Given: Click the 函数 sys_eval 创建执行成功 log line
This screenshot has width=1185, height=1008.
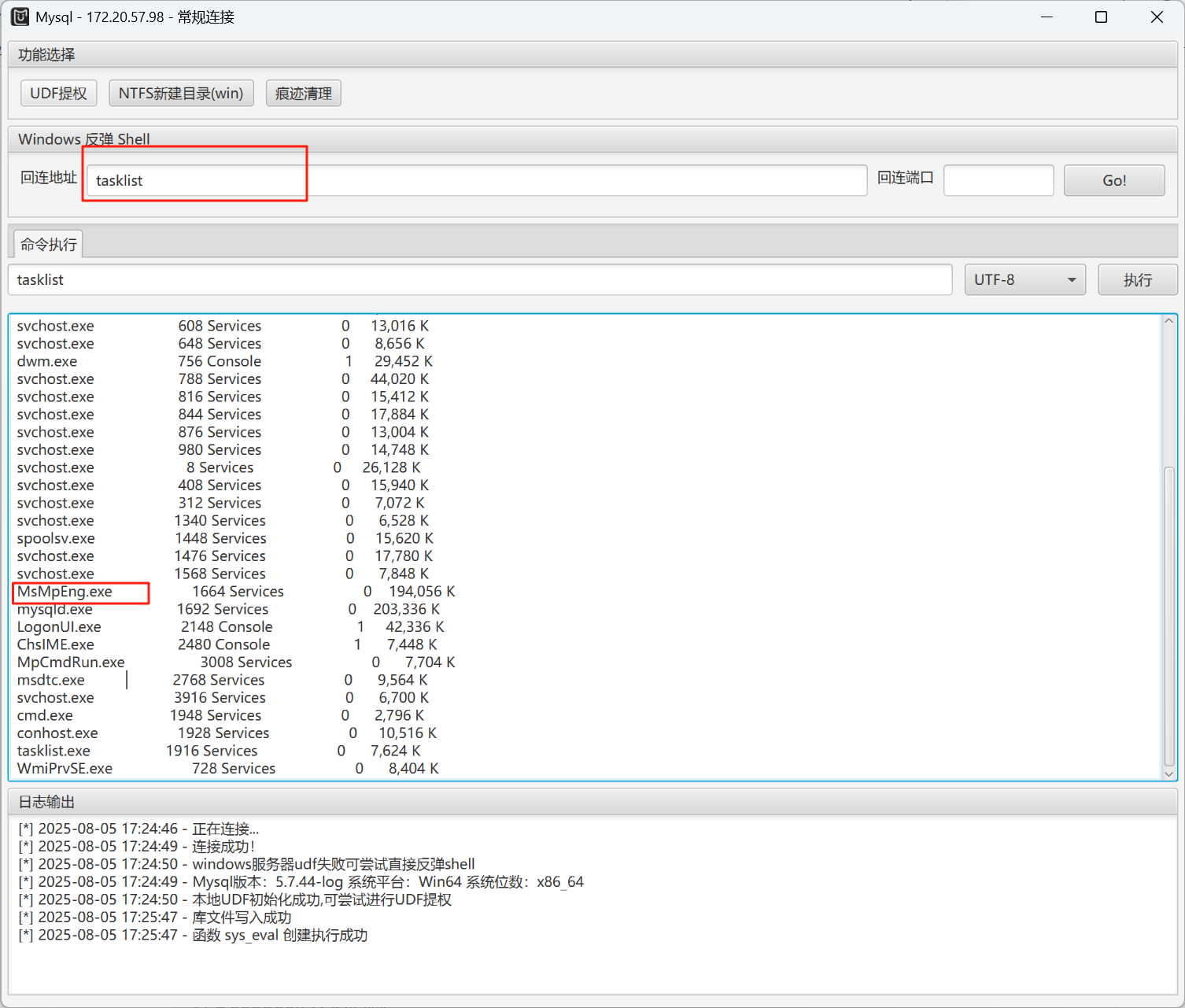Looking at the screenshot, I should coord(193,935).
